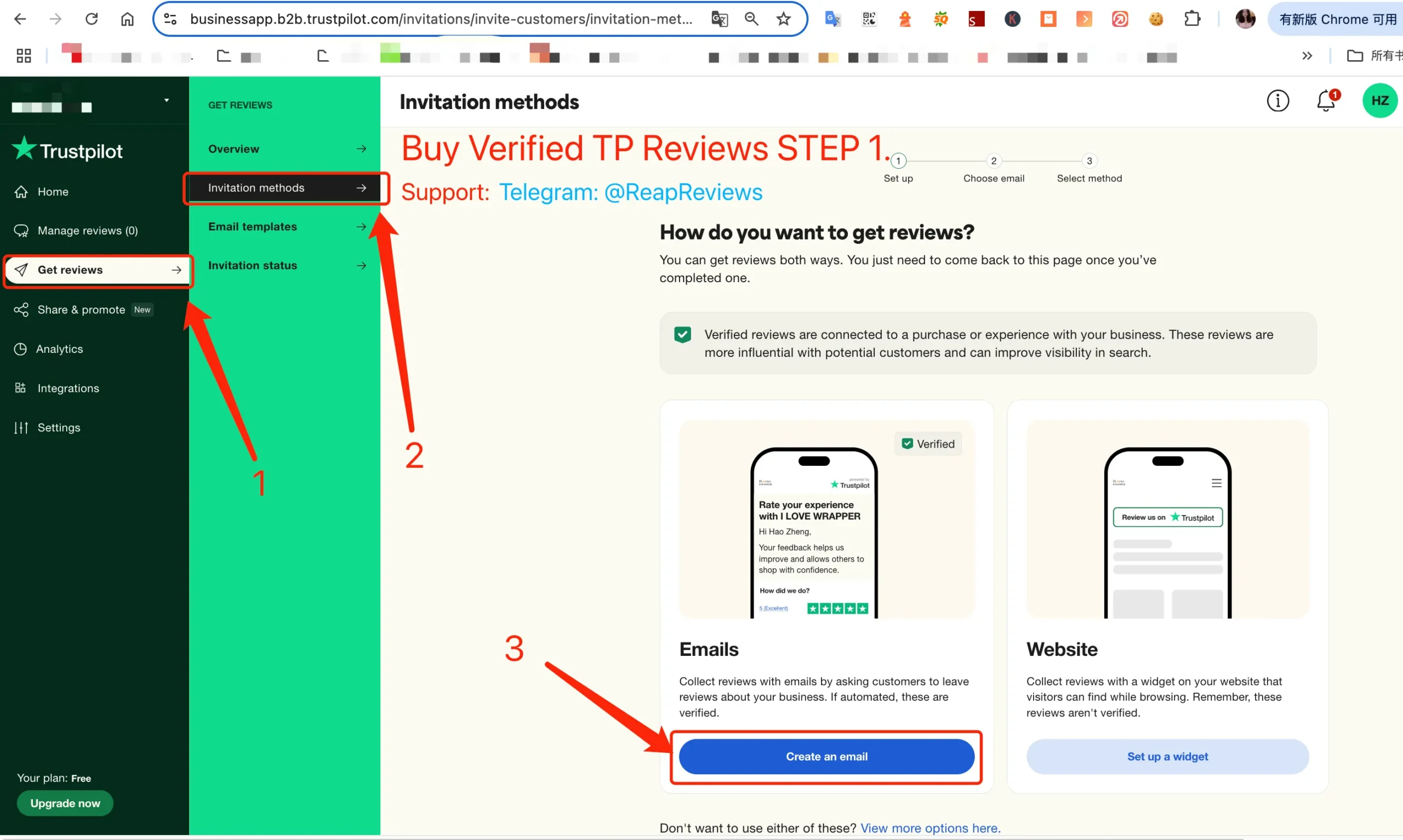1403x840 pixels.
Task: Click Create an email button
Action: click(826, 756)
